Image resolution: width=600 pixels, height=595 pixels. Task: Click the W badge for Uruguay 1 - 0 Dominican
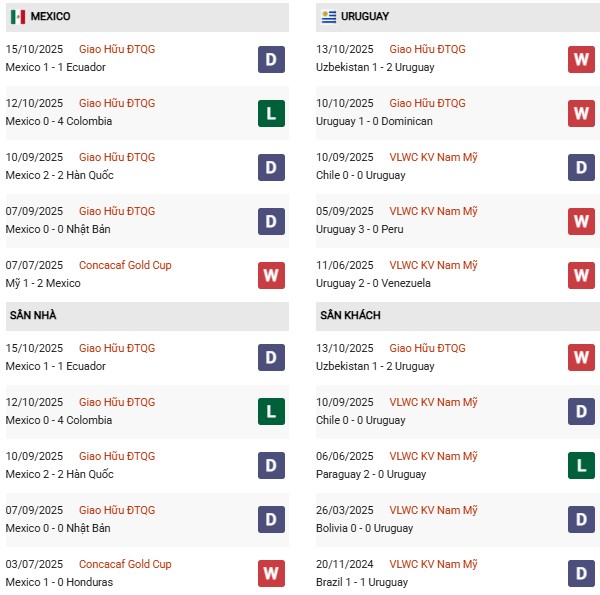click(582, 113)
